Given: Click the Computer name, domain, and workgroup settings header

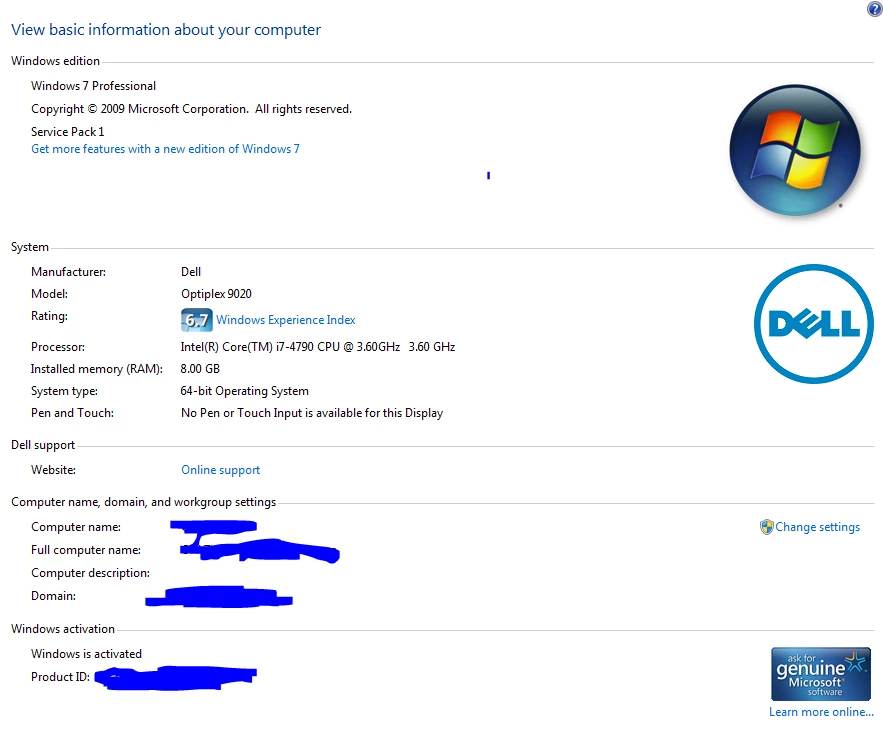Looking at the screenshot, I should tap(144, 502).
